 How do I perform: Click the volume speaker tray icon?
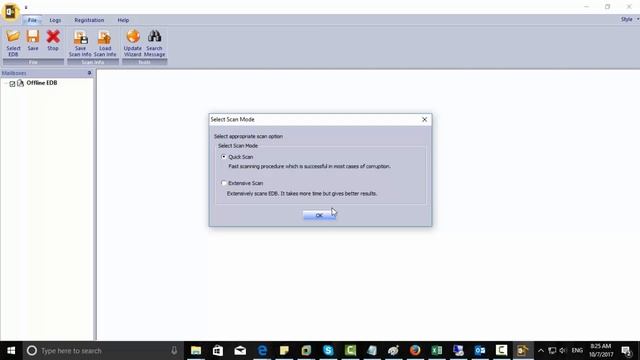click(563, 351)
